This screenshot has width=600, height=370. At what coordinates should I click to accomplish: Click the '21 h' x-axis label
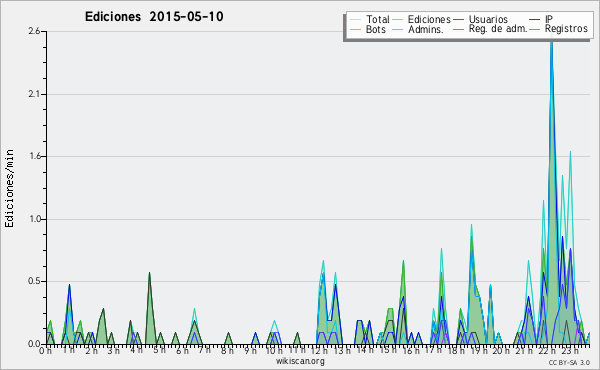[x=523, y=350]
